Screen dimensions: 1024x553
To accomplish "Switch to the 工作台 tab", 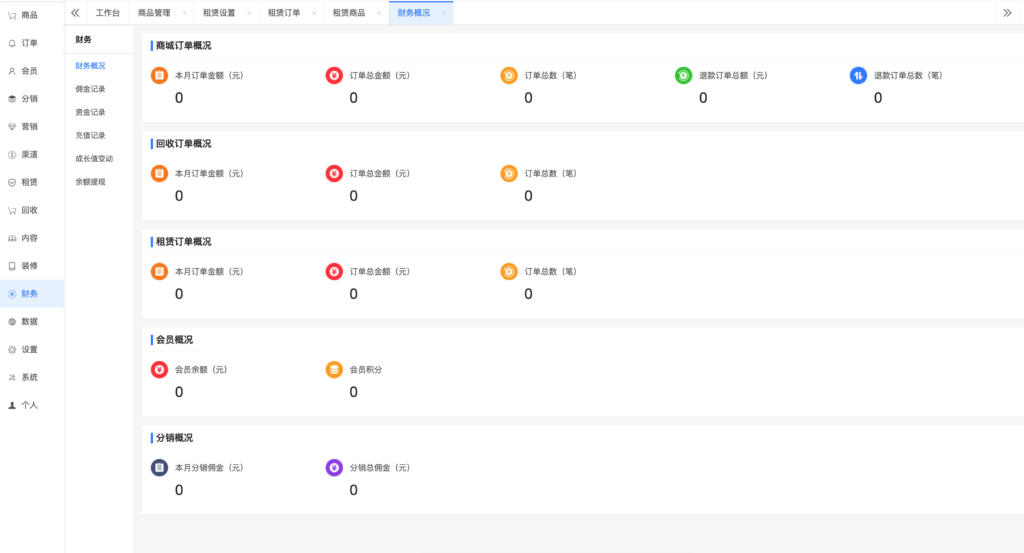I will pos(108,13).
